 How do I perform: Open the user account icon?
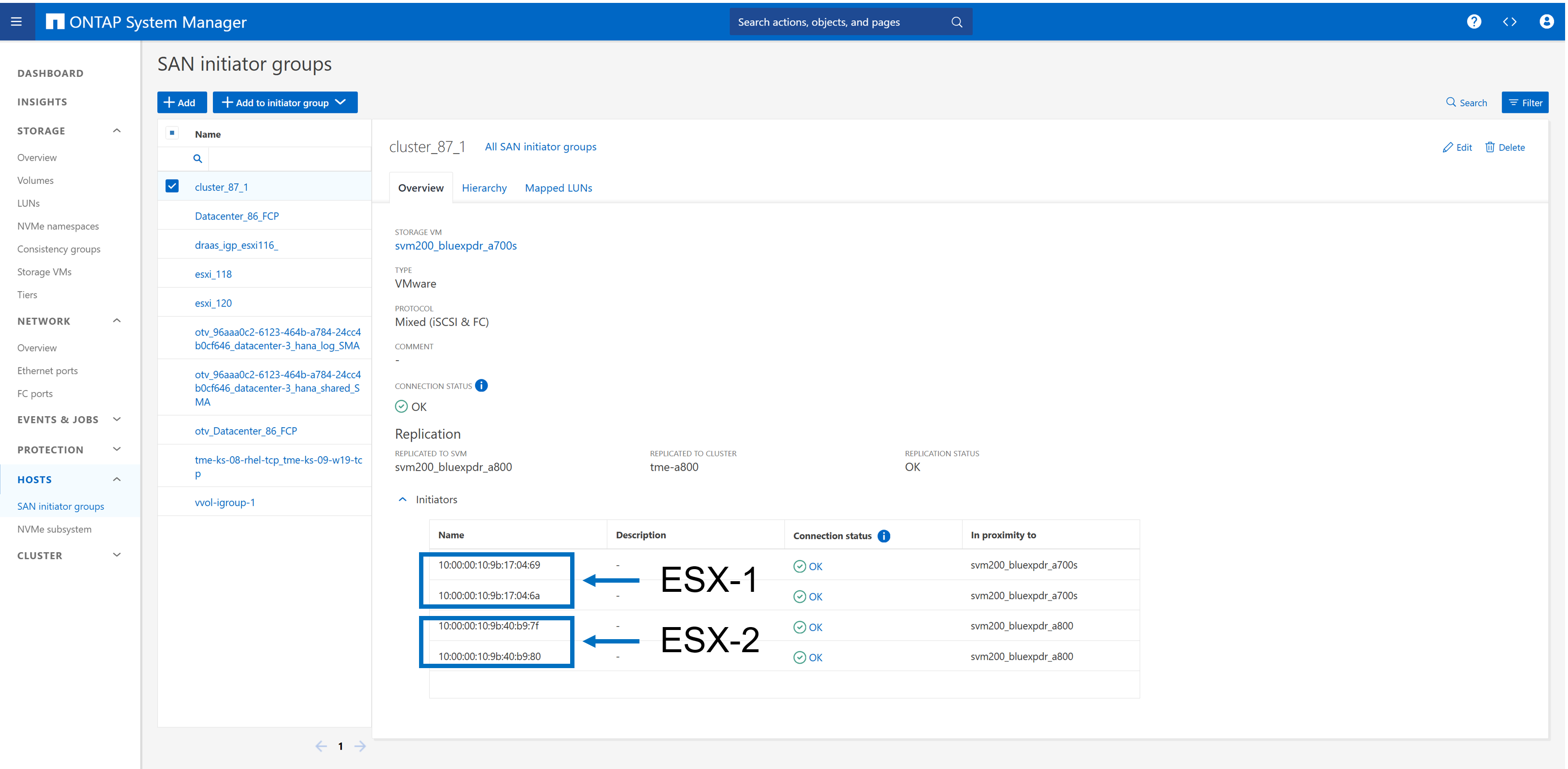pyautogui.click(x=1546, y=22)
